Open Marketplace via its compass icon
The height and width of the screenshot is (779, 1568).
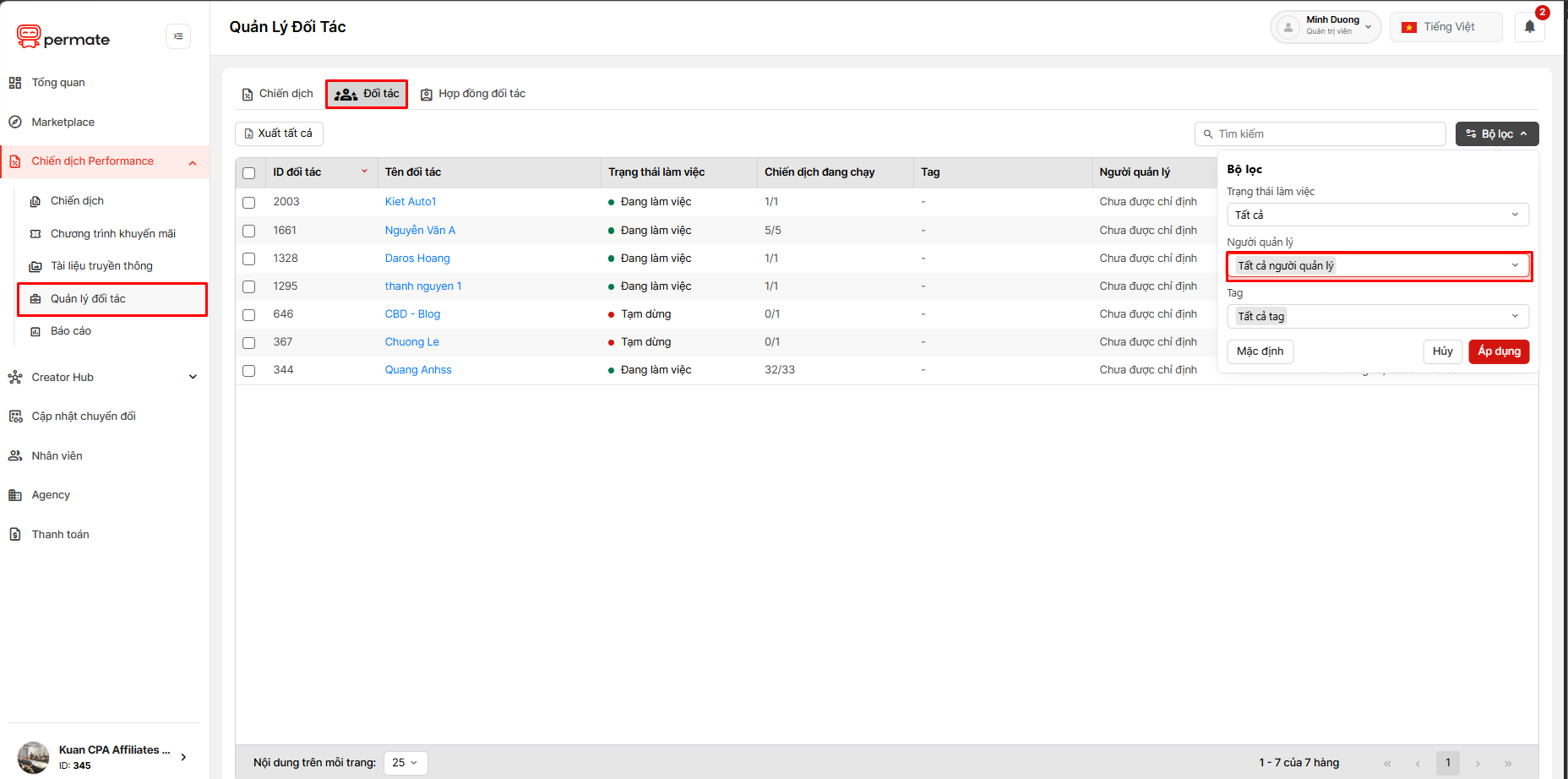(15, 122)
